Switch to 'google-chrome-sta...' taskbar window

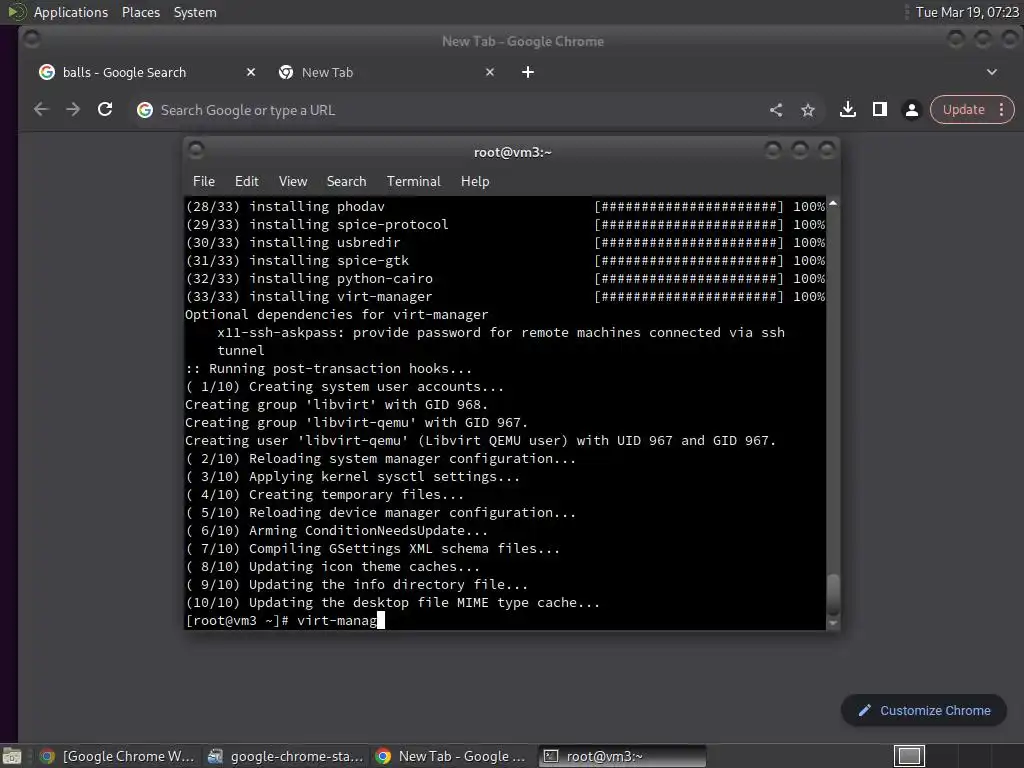coord(285,756)
